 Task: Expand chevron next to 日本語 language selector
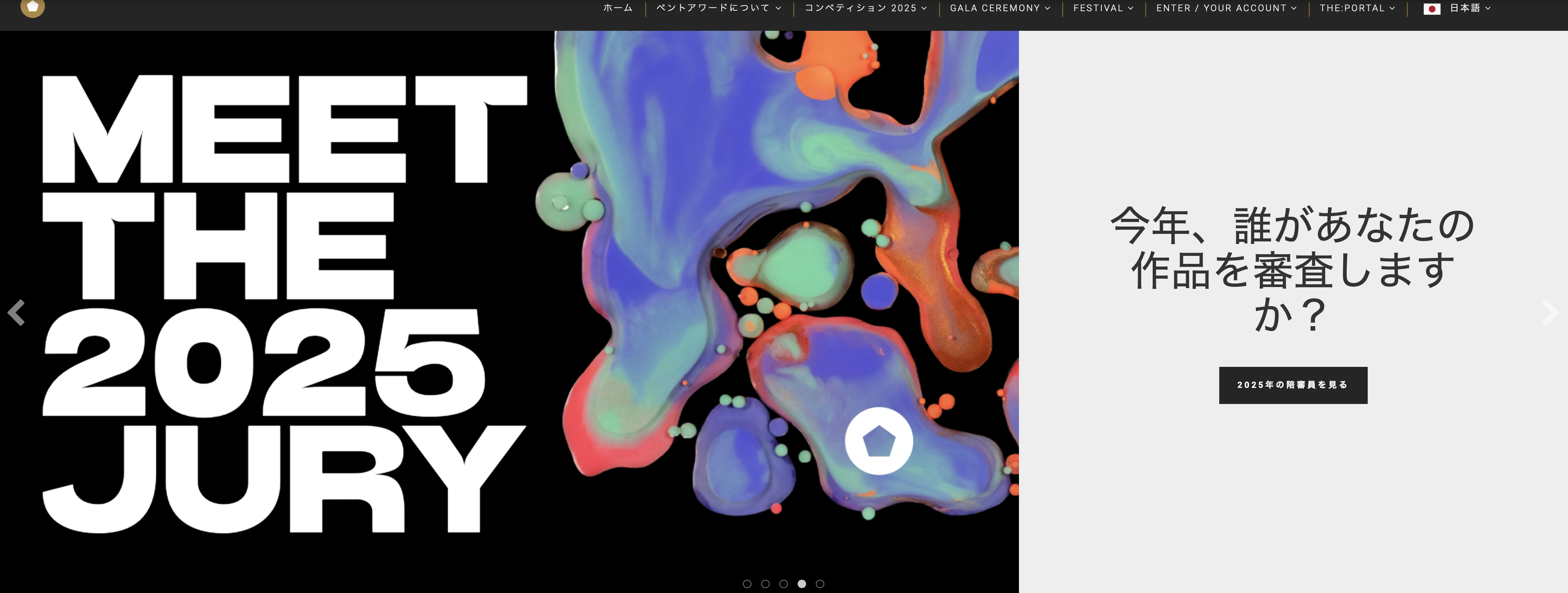(x=1488, y=8)
